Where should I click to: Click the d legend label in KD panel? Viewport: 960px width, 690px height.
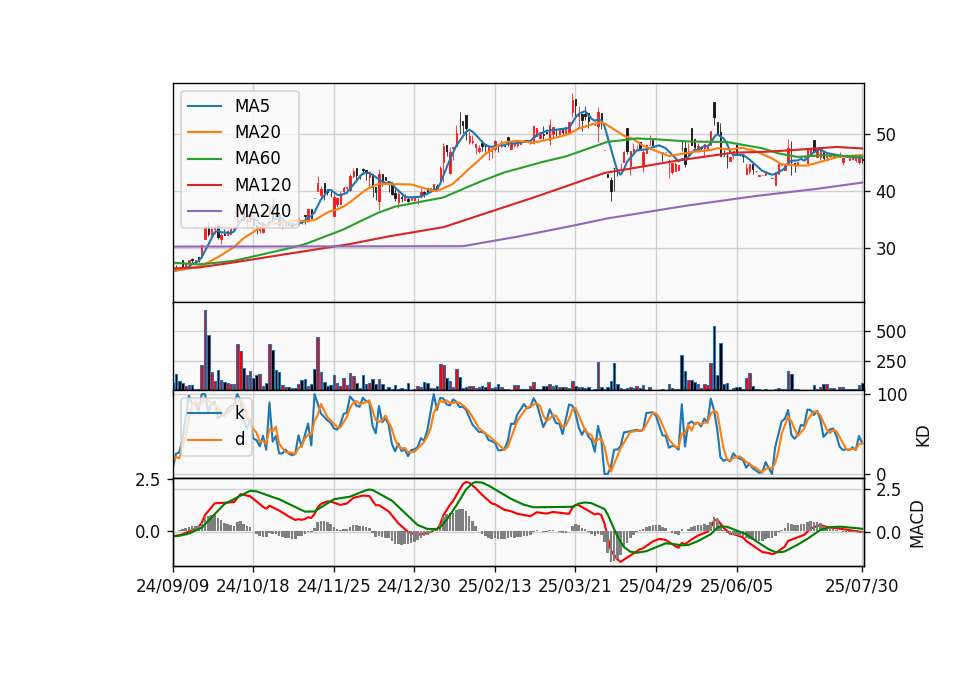coord(239,439)
